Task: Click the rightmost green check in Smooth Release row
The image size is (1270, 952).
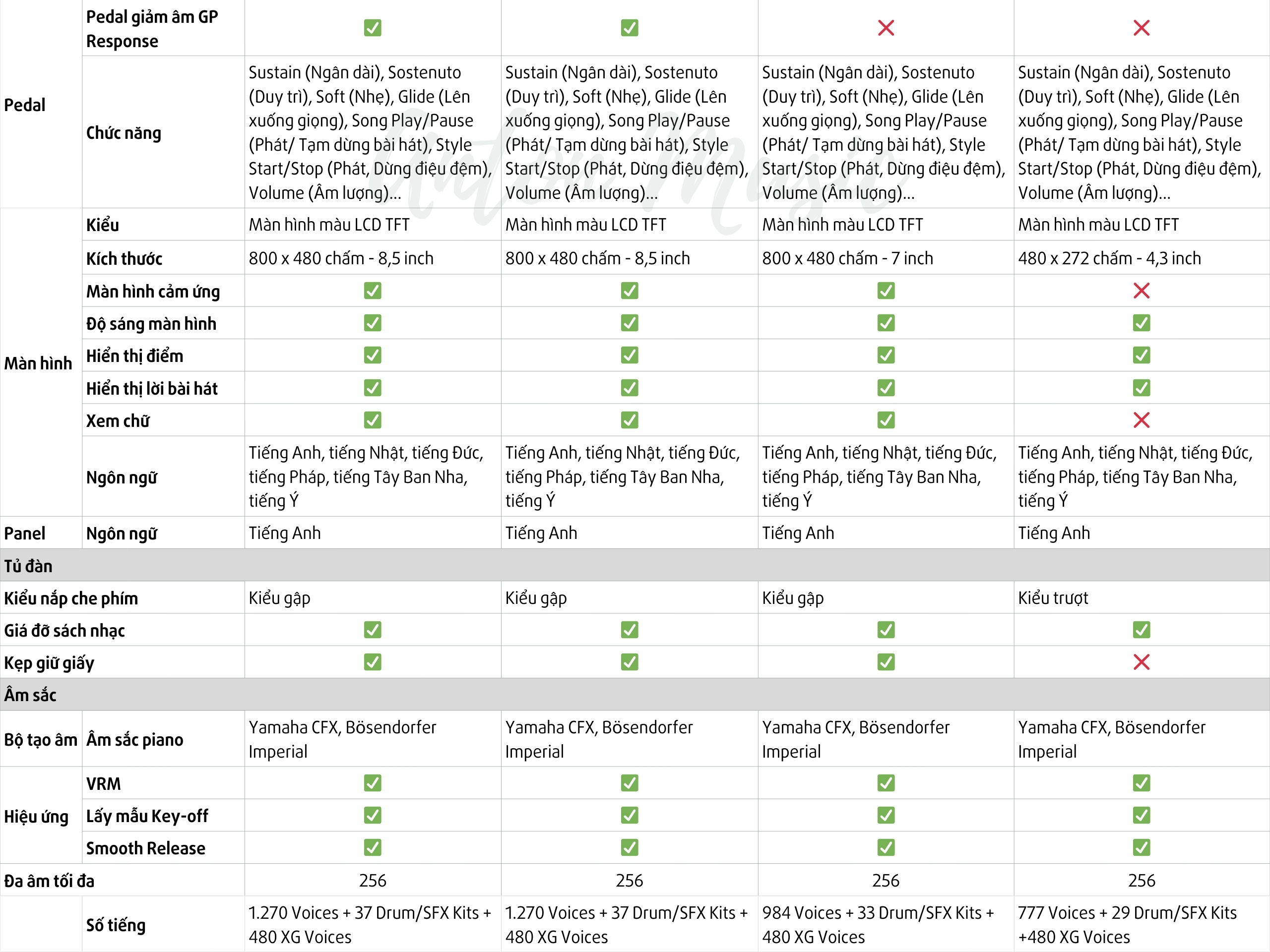Action: (1141, 847)
